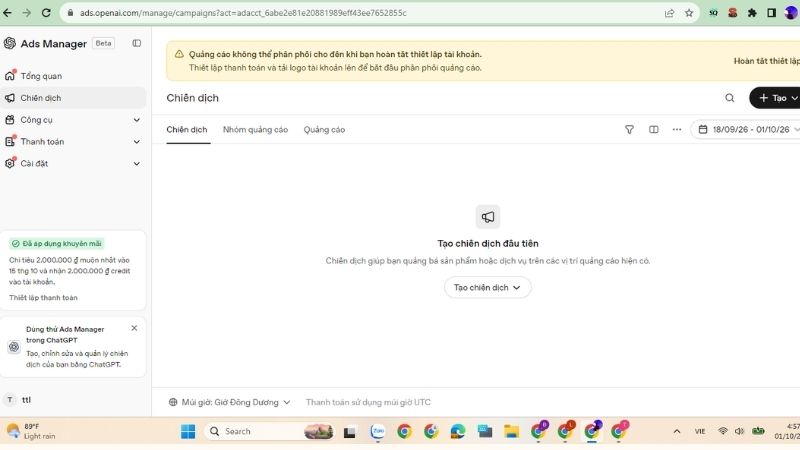Reload the page with refresh icon
This screenshot has width=800, height=450.
click(x=46, y=13)
